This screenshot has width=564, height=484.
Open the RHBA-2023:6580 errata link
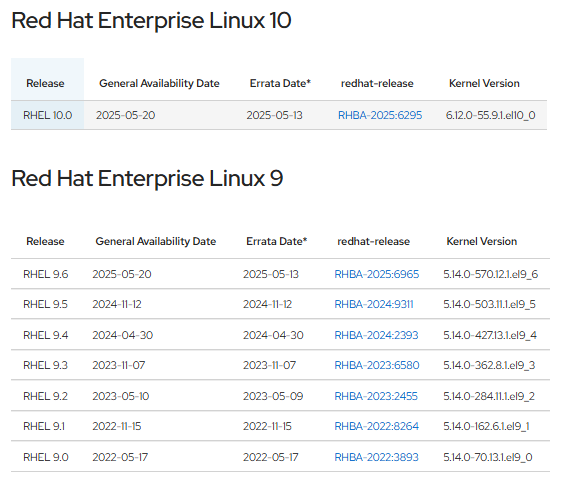(x=377, y=365)
